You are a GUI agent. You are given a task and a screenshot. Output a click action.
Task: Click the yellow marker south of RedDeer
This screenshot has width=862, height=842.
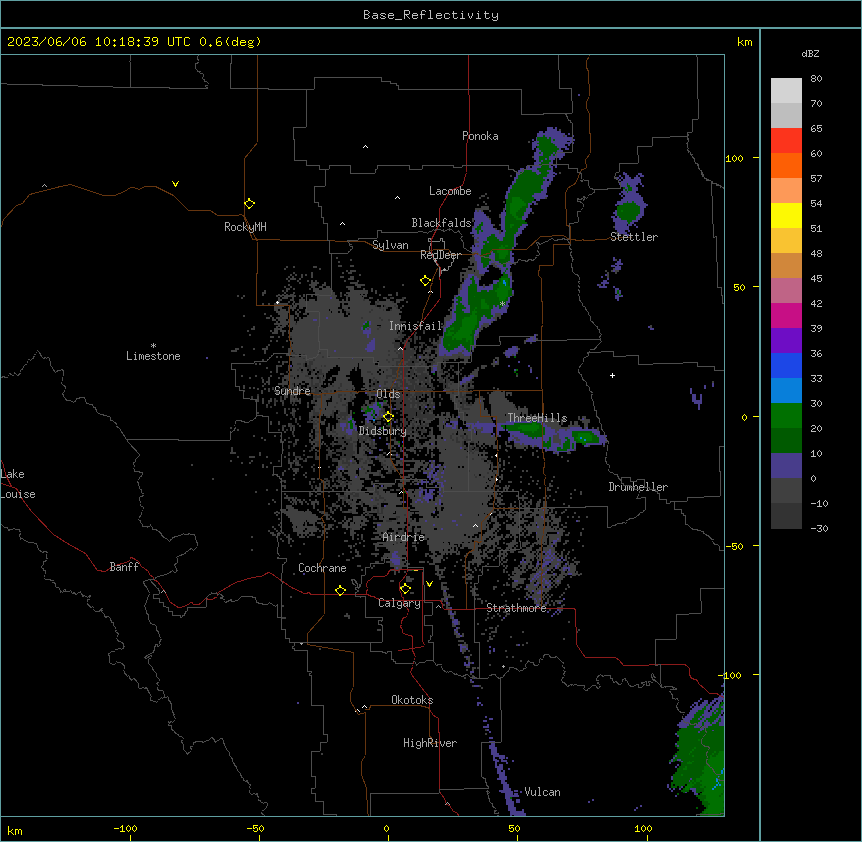[x=425, y=281]
